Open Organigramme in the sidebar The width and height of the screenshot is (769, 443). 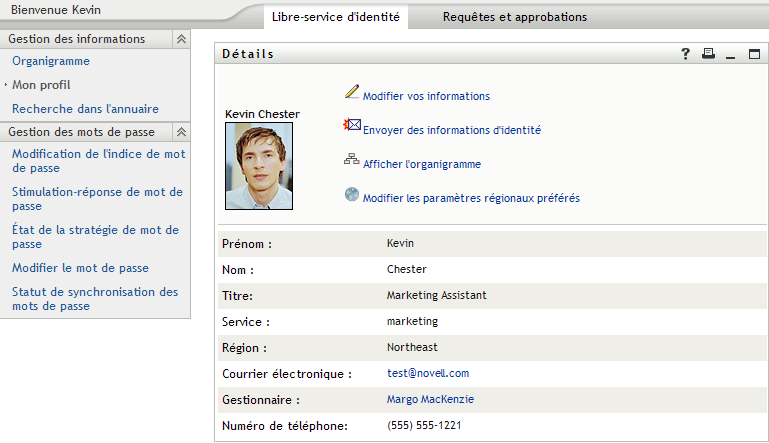click(51, 61)
